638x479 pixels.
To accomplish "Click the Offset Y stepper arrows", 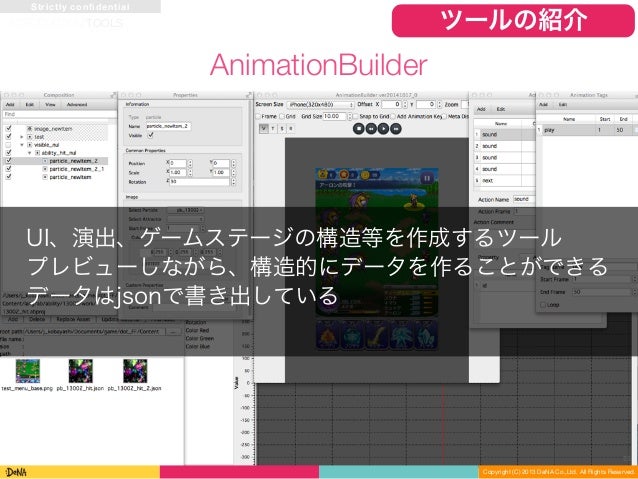I will point(439,105).
